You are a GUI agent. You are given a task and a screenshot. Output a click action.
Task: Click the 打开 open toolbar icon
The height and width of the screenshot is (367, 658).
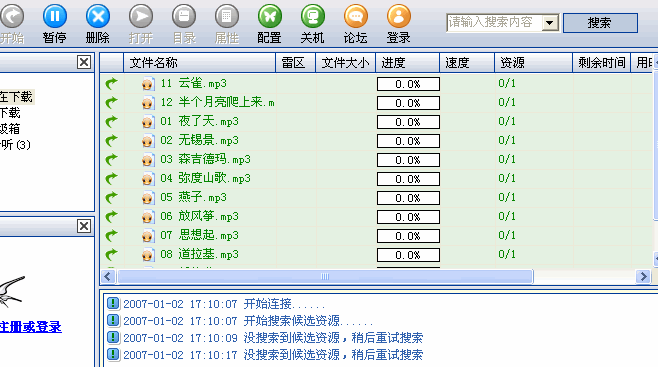tap(141, 17)
